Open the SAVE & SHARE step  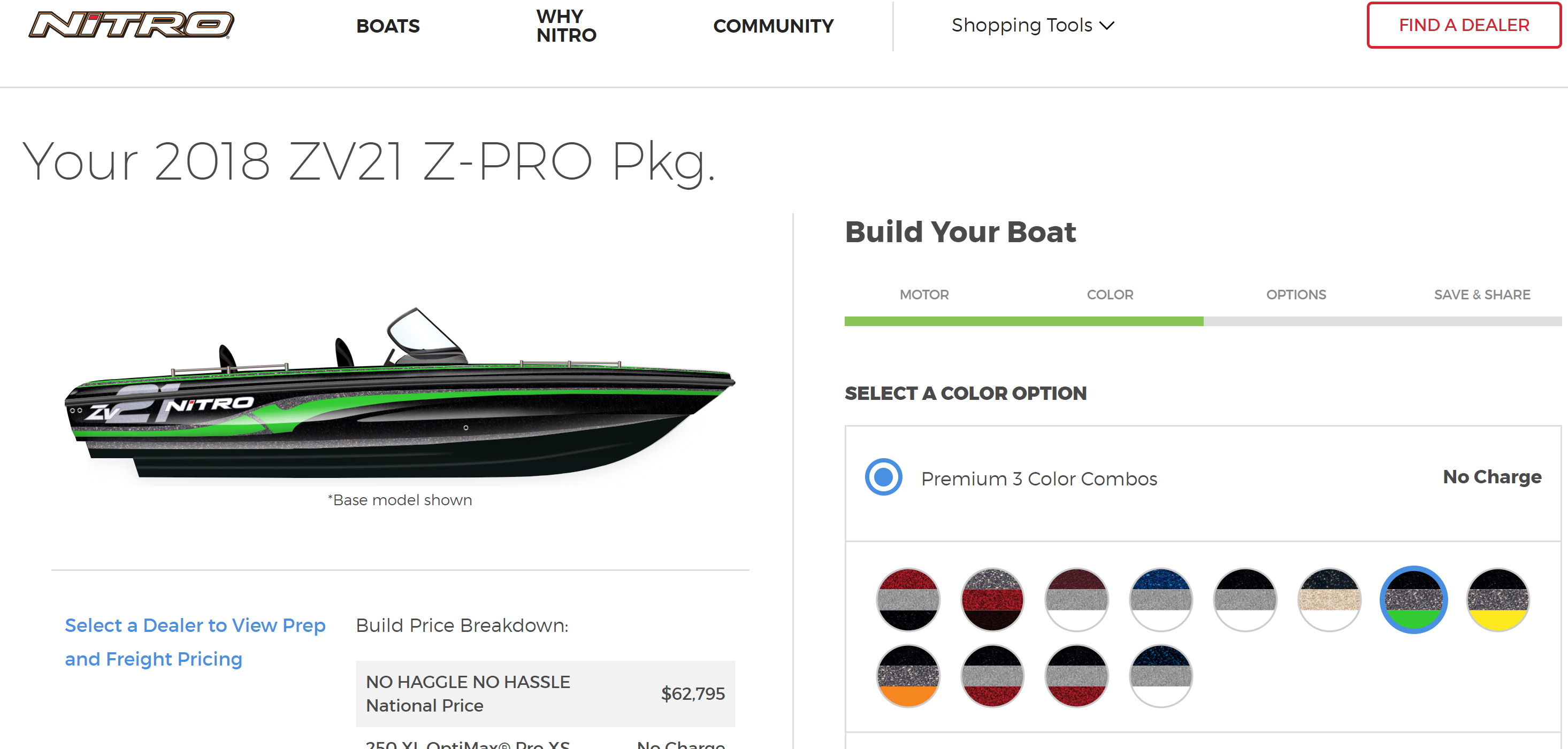[1481, 295]
